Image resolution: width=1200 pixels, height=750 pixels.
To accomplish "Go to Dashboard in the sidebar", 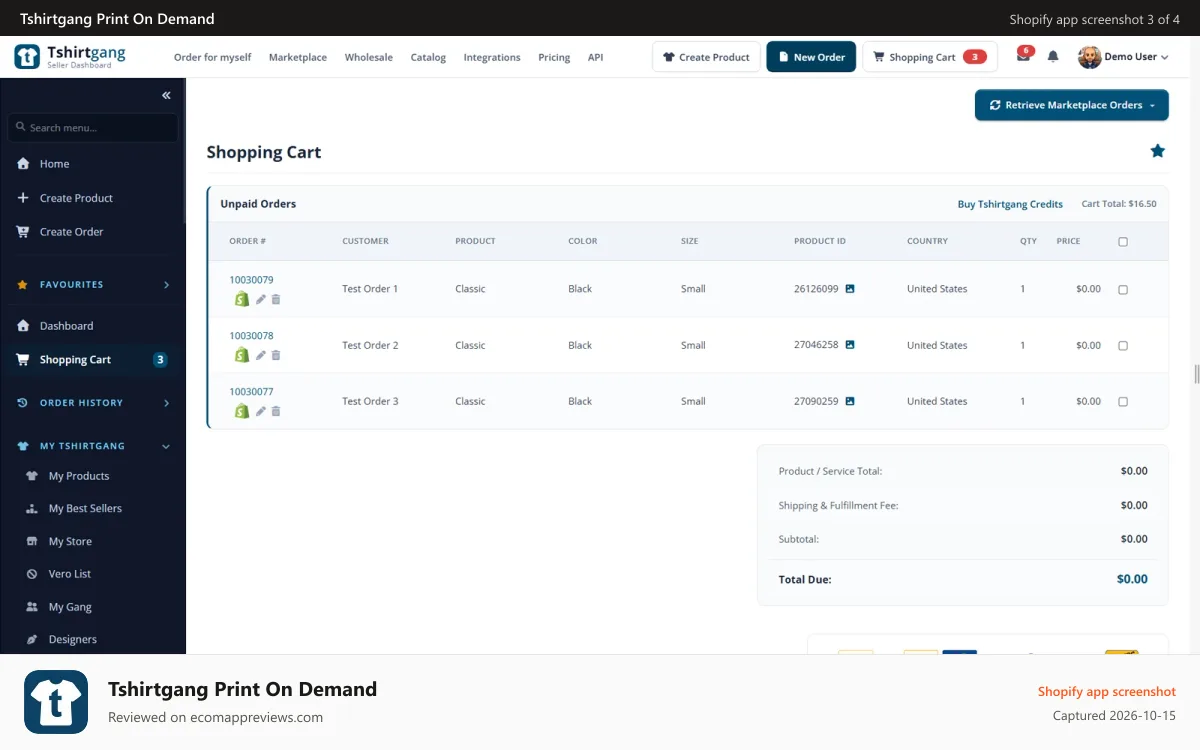I will point(66,326).
